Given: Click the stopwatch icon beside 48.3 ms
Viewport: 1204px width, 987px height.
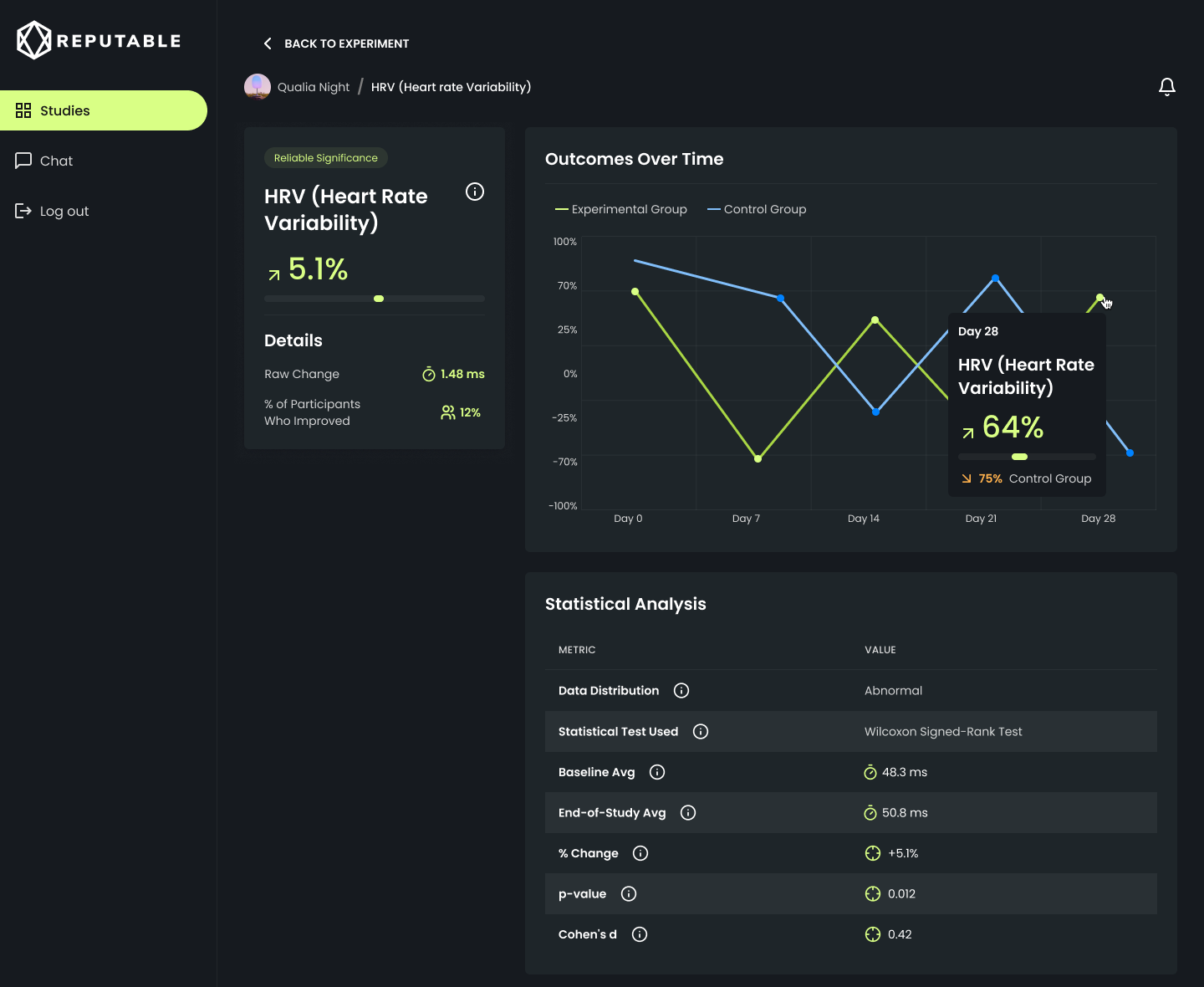Looking at the screenshot, I should click(870, 772).
